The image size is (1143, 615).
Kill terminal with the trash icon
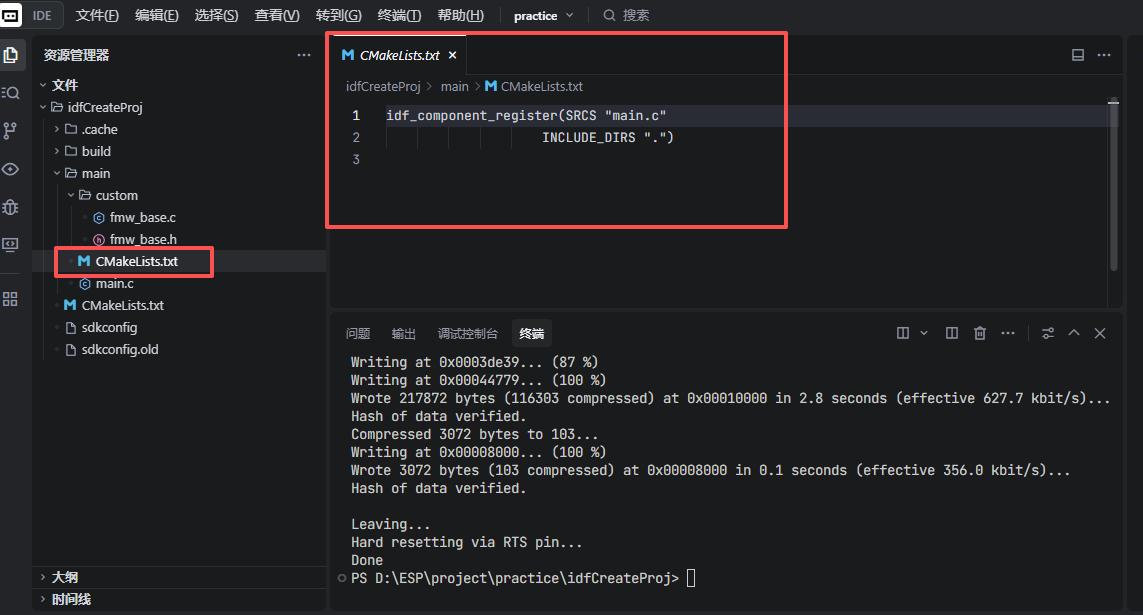pos(980,333)
